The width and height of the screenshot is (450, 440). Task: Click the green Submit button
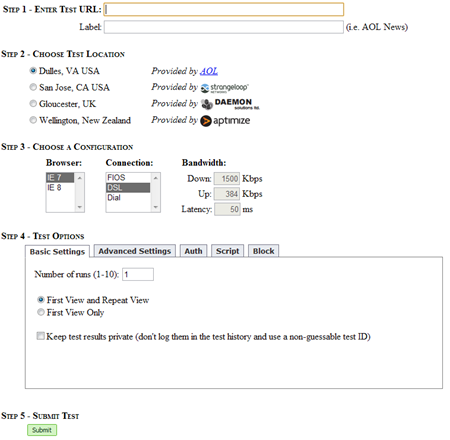click(42, 430)
